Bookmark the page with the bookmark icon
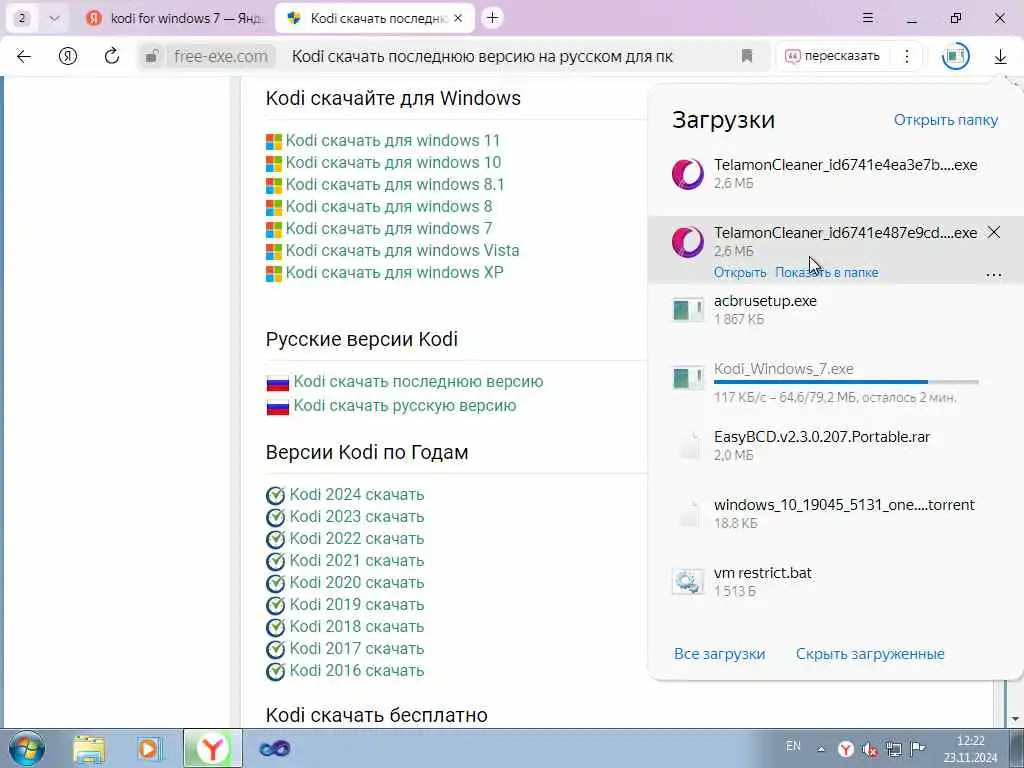The width and height of the screenshot is (1024, 768). point(747,56)
